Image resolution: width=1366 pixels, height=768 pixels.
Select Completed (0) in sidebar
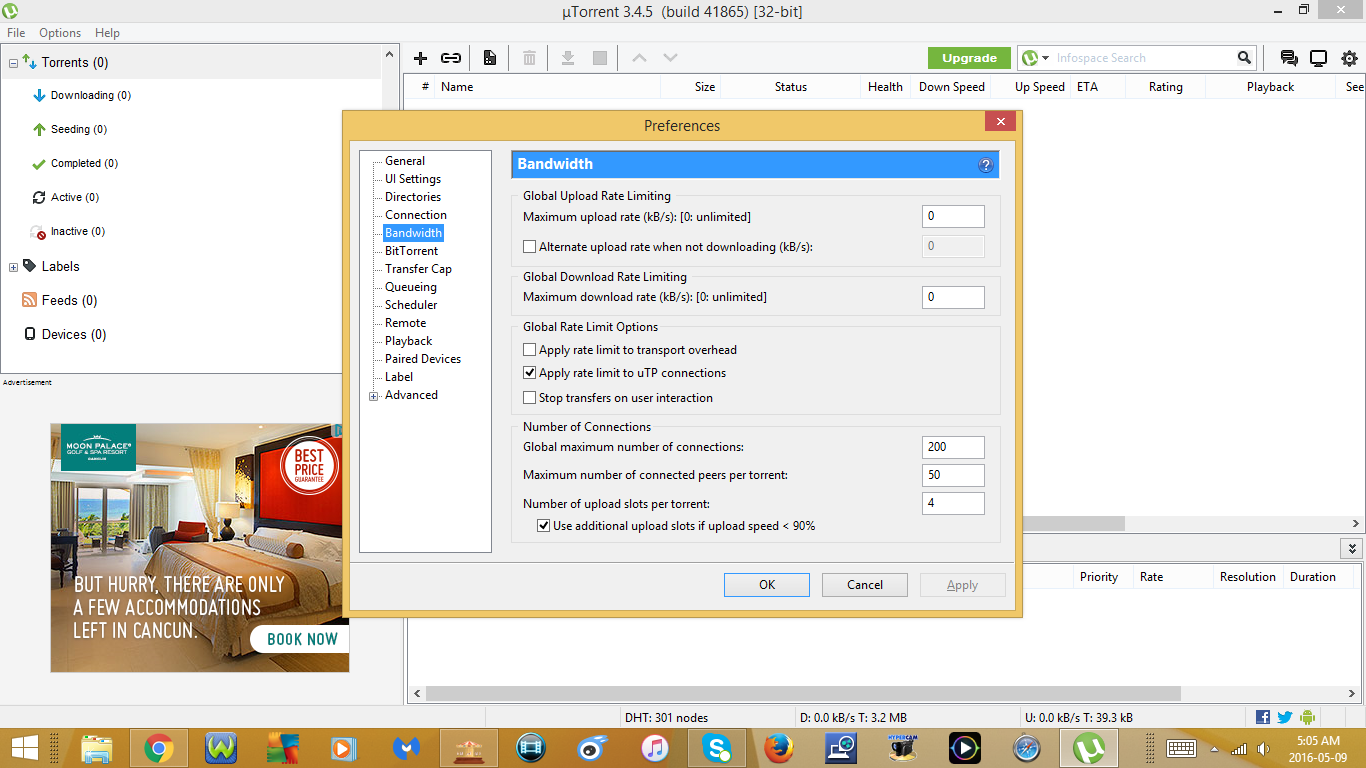[84, 164]
